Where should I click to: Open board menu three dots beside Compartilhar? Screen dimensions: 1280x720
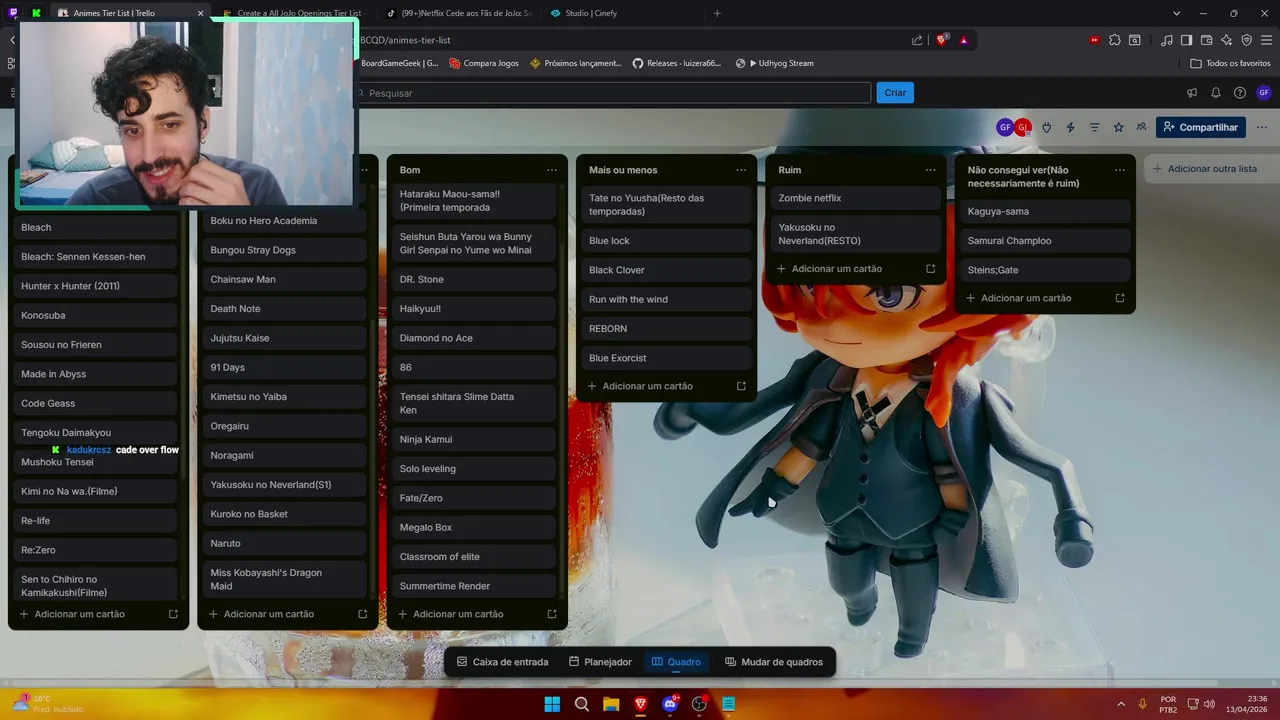[x=1260, y=127]
